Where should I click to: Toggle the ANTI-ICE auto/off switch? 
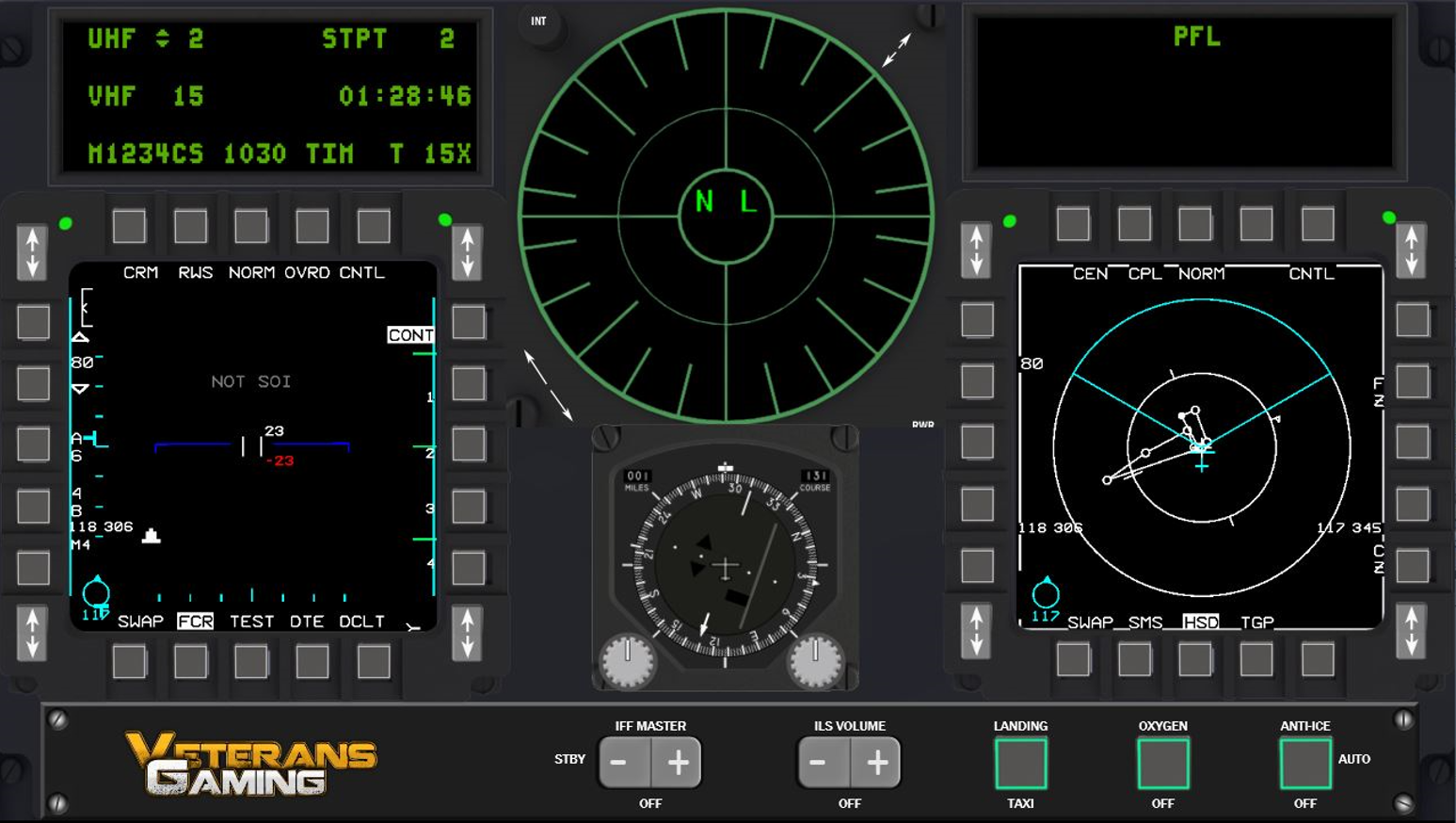pos(1304,763)
